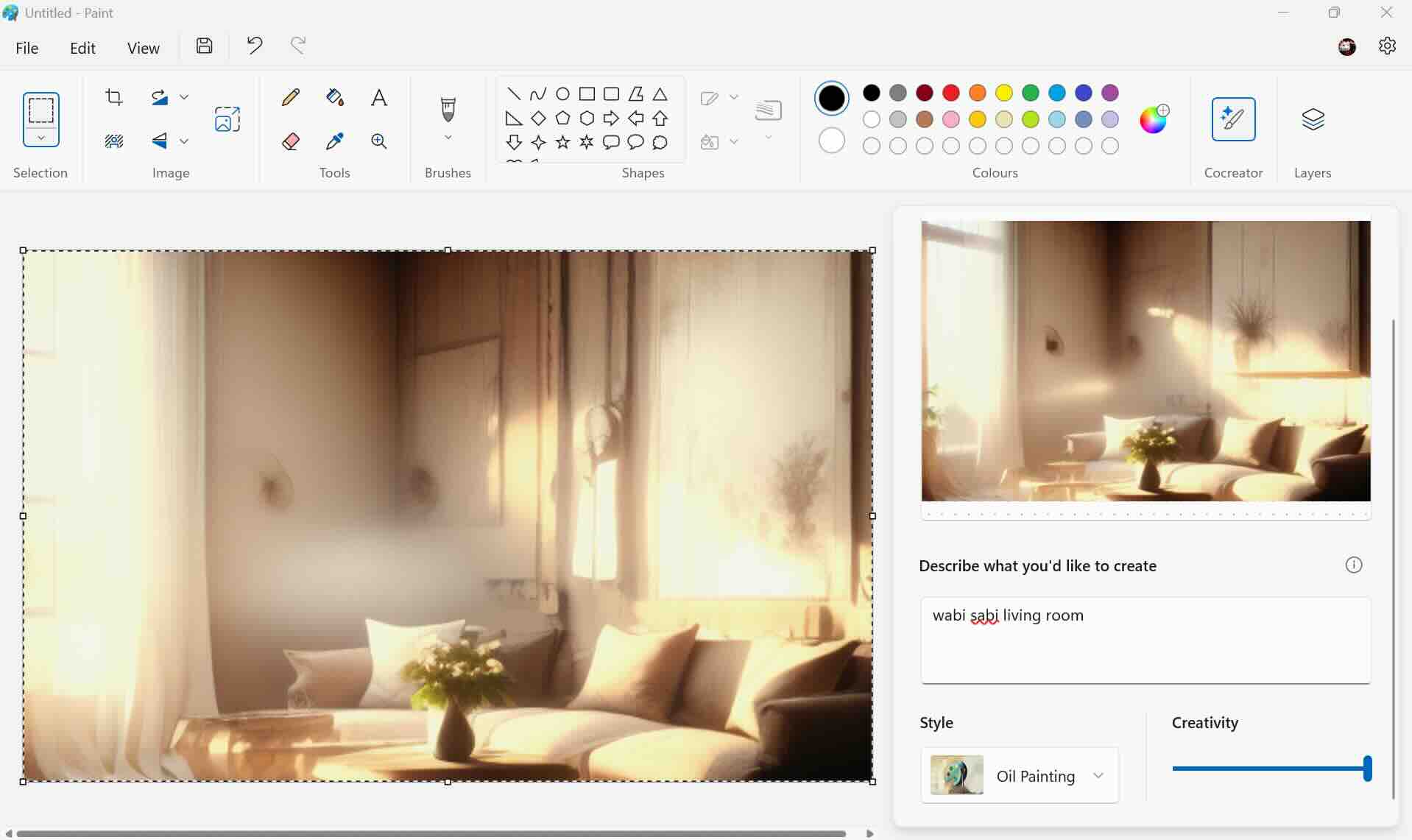Click the Crop image icon
1412x840 pixels.
[114, 97]
